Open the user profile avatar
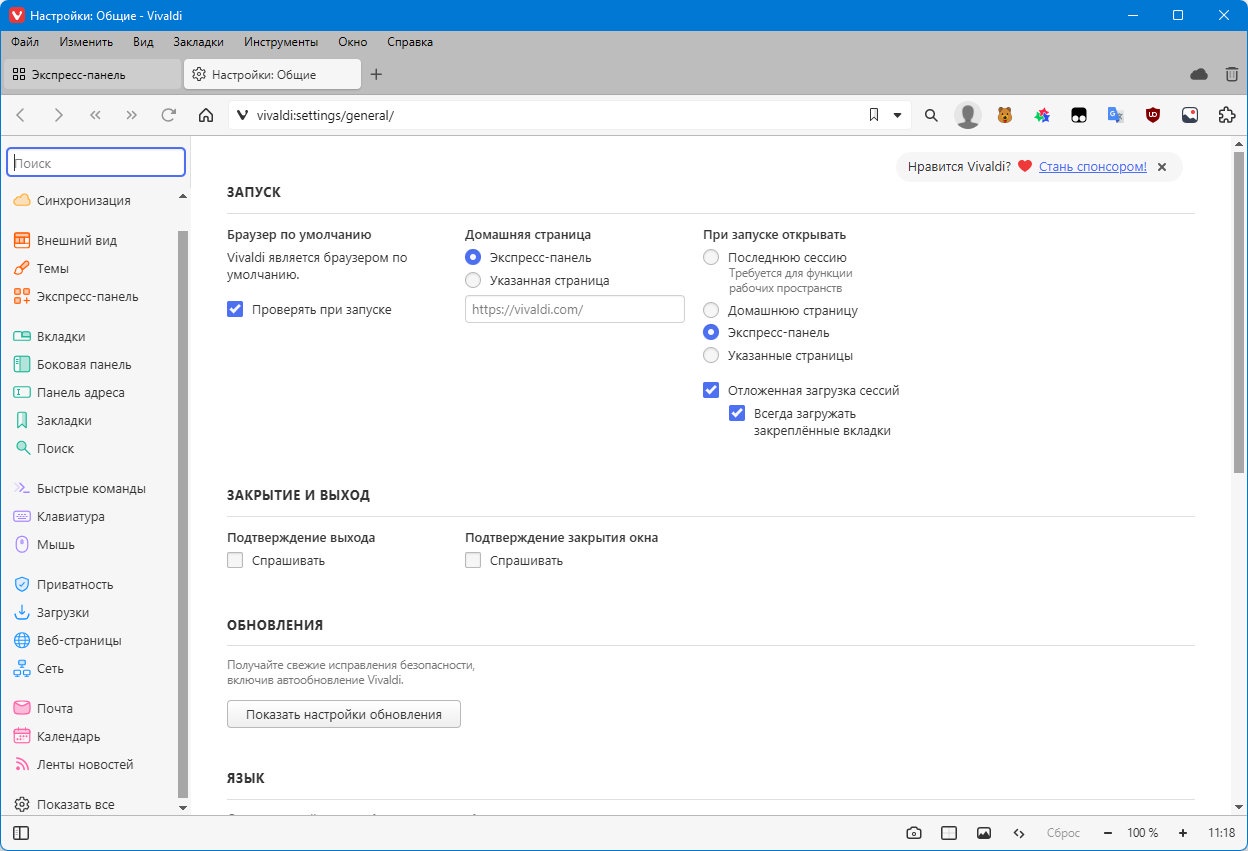The width and height of the screenshot is (1248, 851). 968,115
